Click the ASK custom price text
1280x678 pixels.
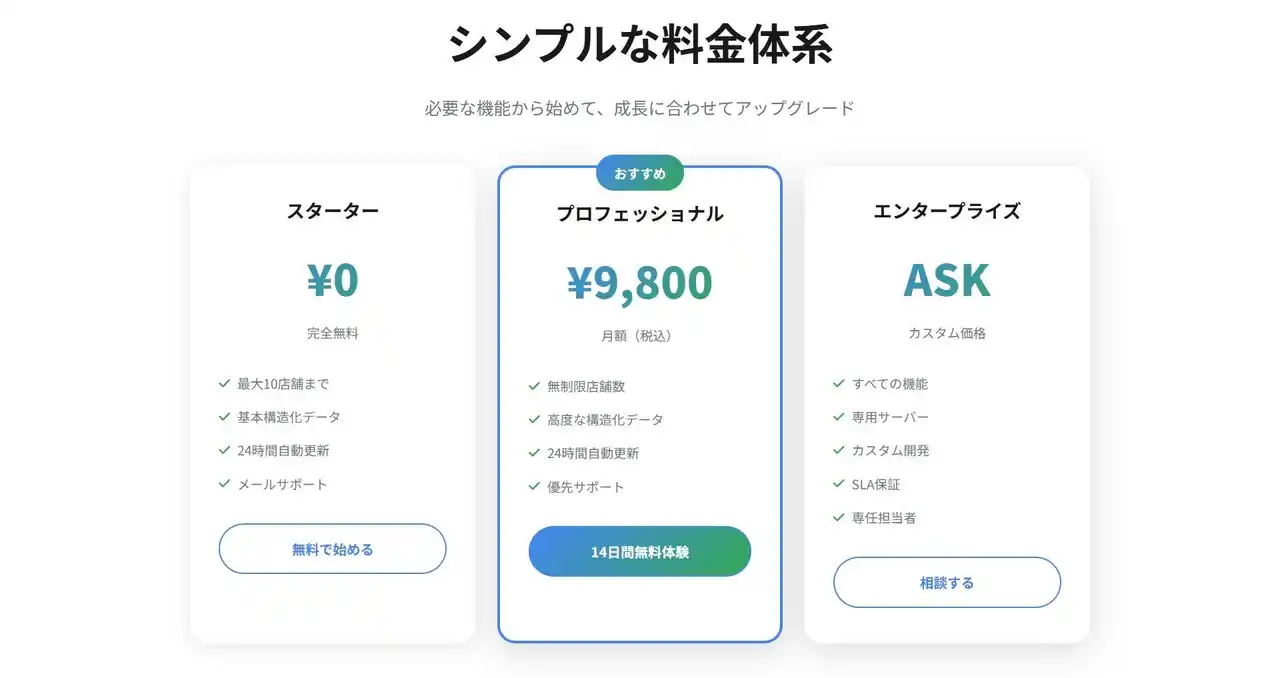point(947,281)
